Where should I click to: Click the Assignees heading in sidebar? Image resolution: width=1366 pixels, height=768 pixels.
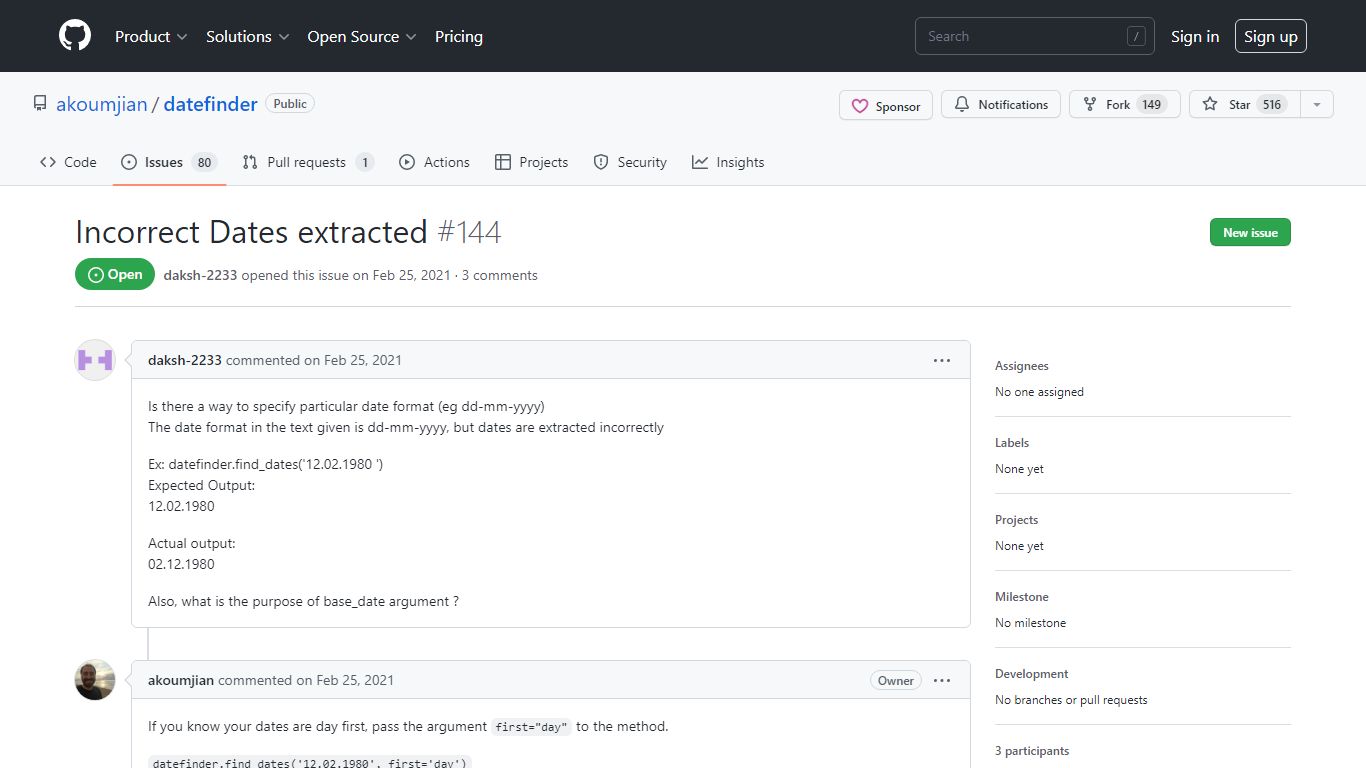pyautogui.click(x=1022, y=366)
